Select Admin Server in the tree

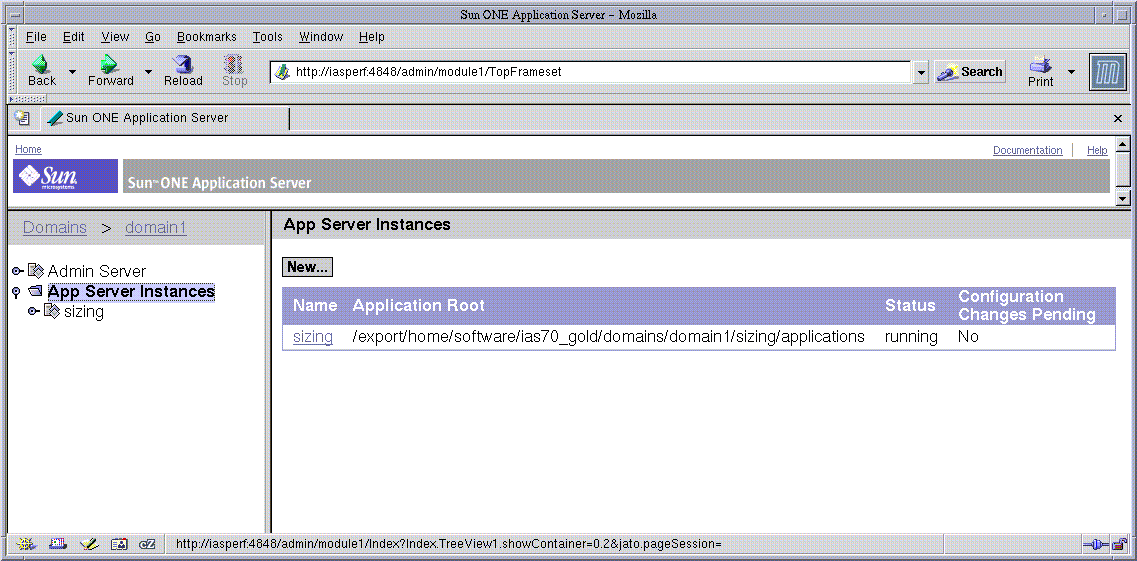[x=96, y=271]
